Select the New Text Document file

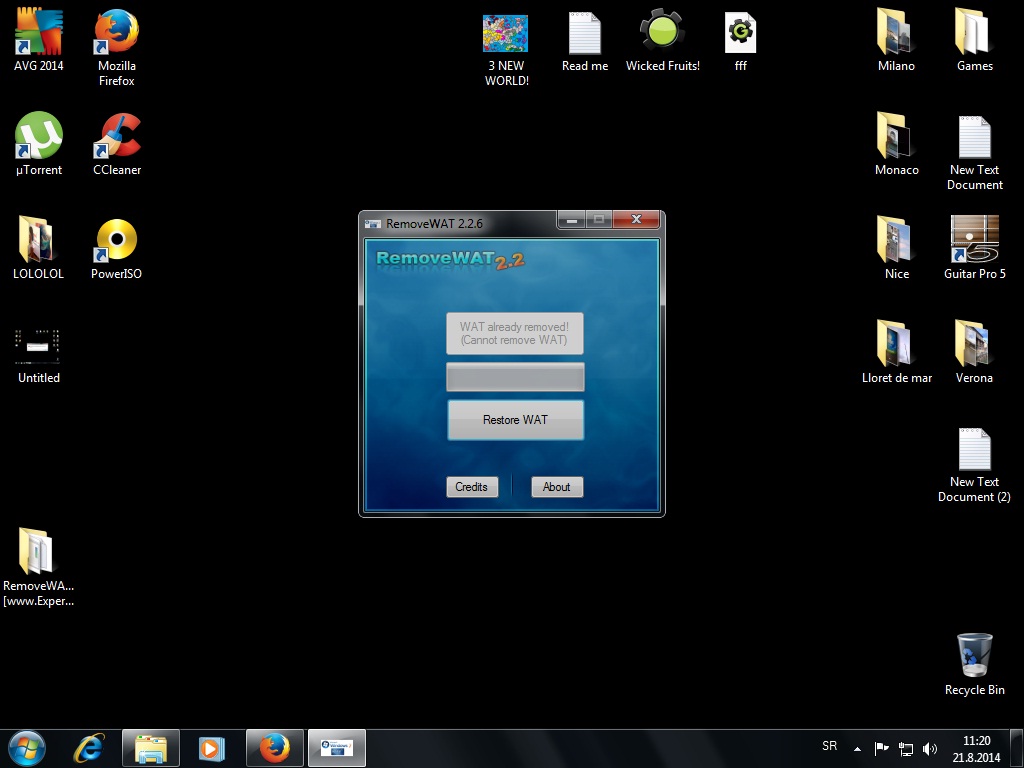point(974,152)
